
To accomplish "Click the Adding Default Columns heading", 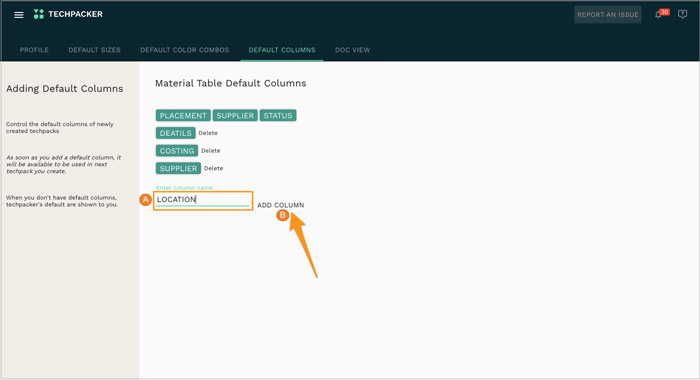I will click(x=64, y=89).
